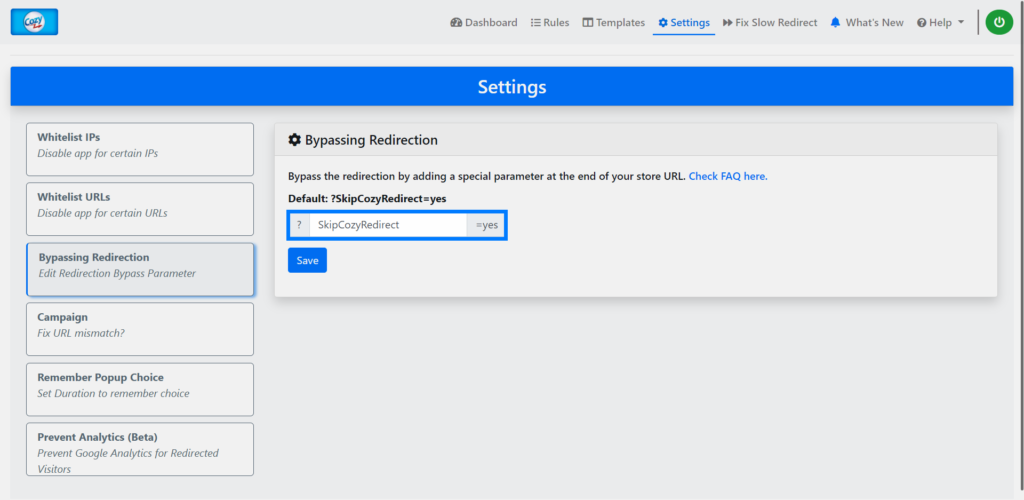Select the Campaign settings tab
This screenshot has height=500, width=1024.
click(140, 329)
